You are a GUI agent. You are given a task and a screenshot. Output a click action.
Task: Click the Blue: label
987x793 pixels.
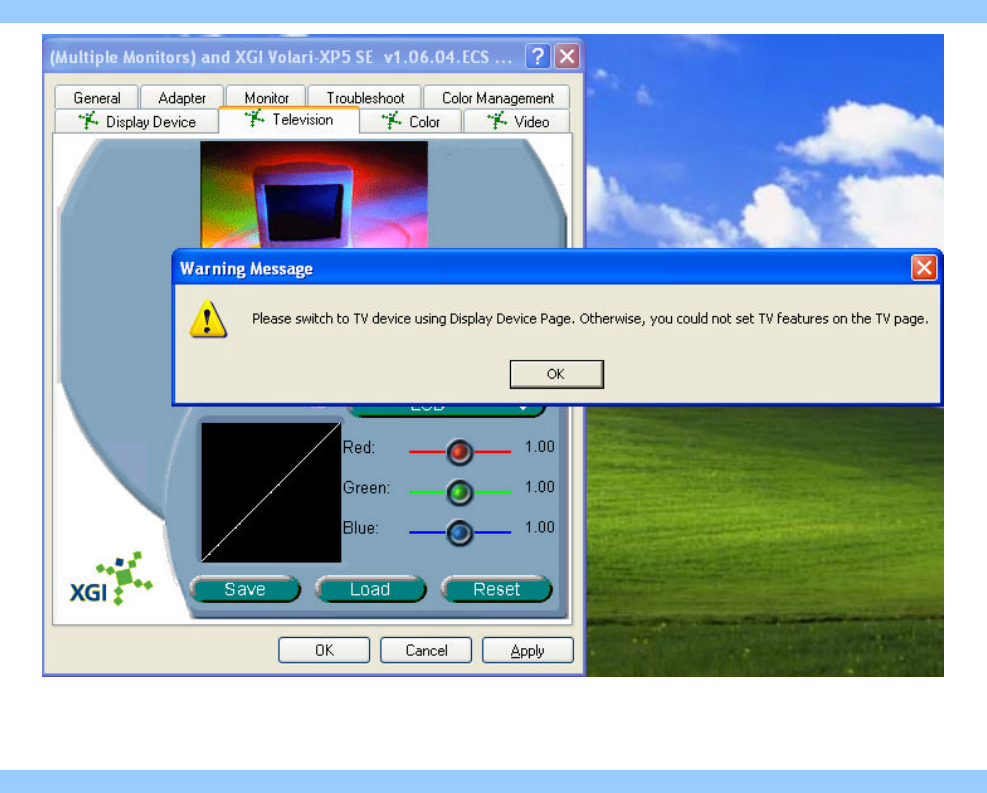[x=361, y=528]
